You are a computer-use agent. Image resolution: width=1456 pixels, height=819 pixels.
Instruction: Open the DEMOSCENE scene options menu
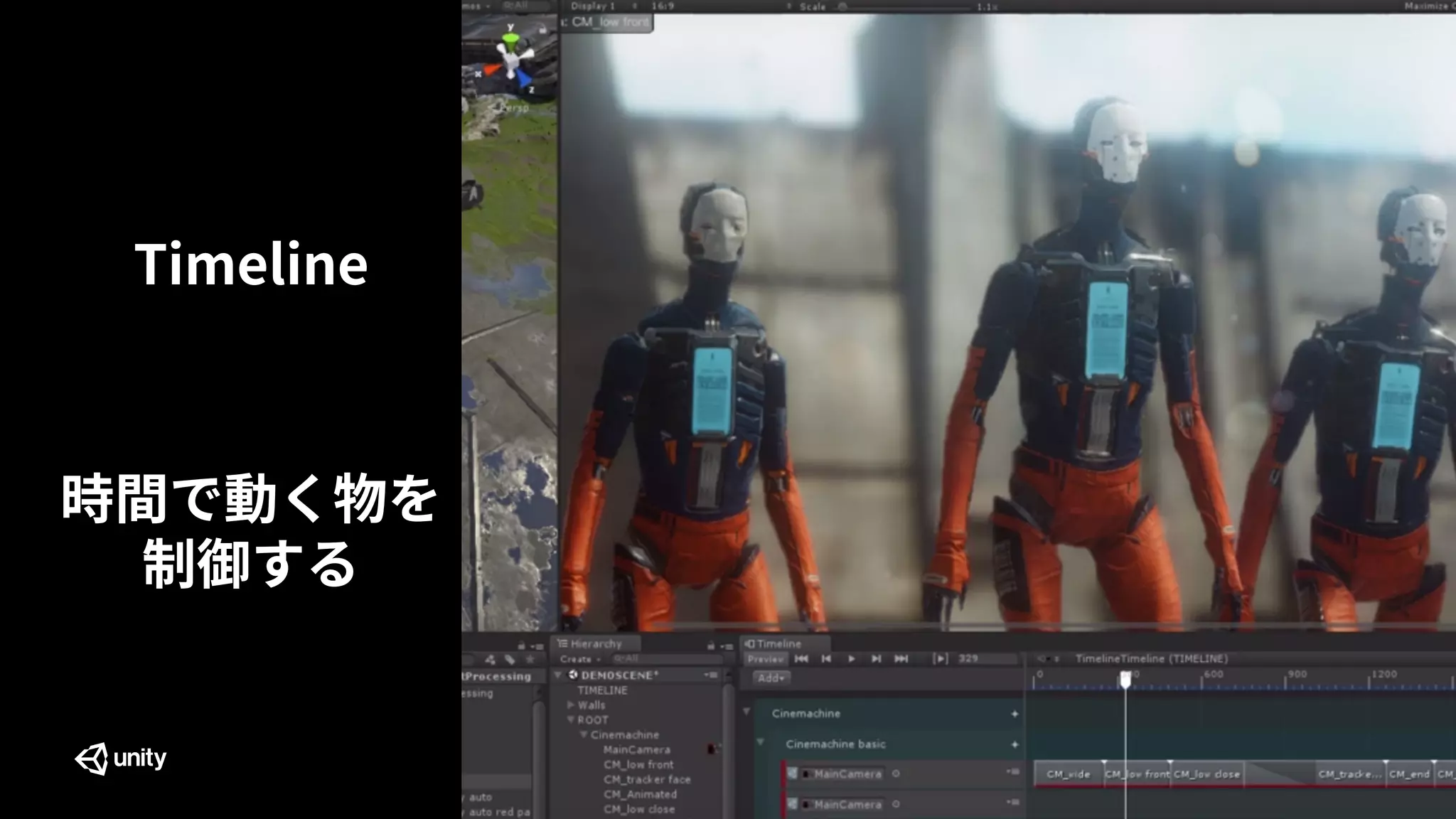click(711, 675)
